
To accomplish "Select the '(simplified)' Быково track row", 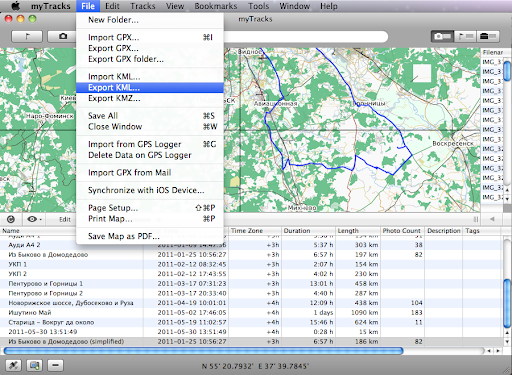I will [251, 342].
